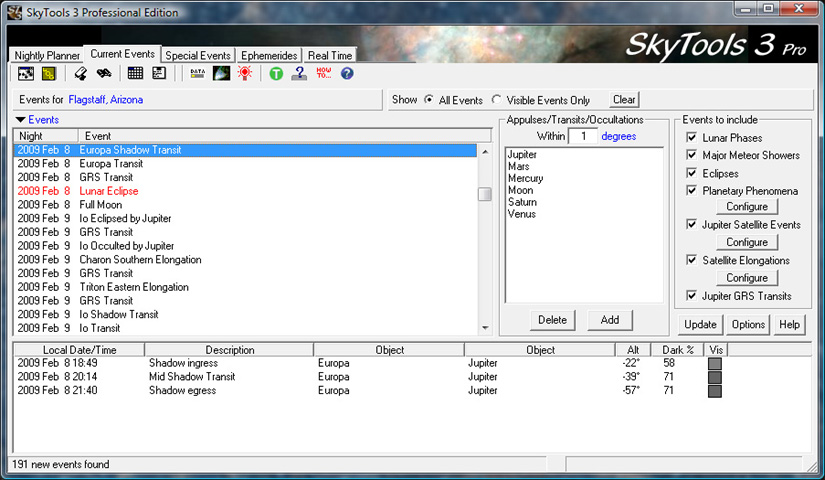The width and height of the screenshot is (825, 480).
Task: Open the red HOW TO icon
Action: tap(324, 73)
